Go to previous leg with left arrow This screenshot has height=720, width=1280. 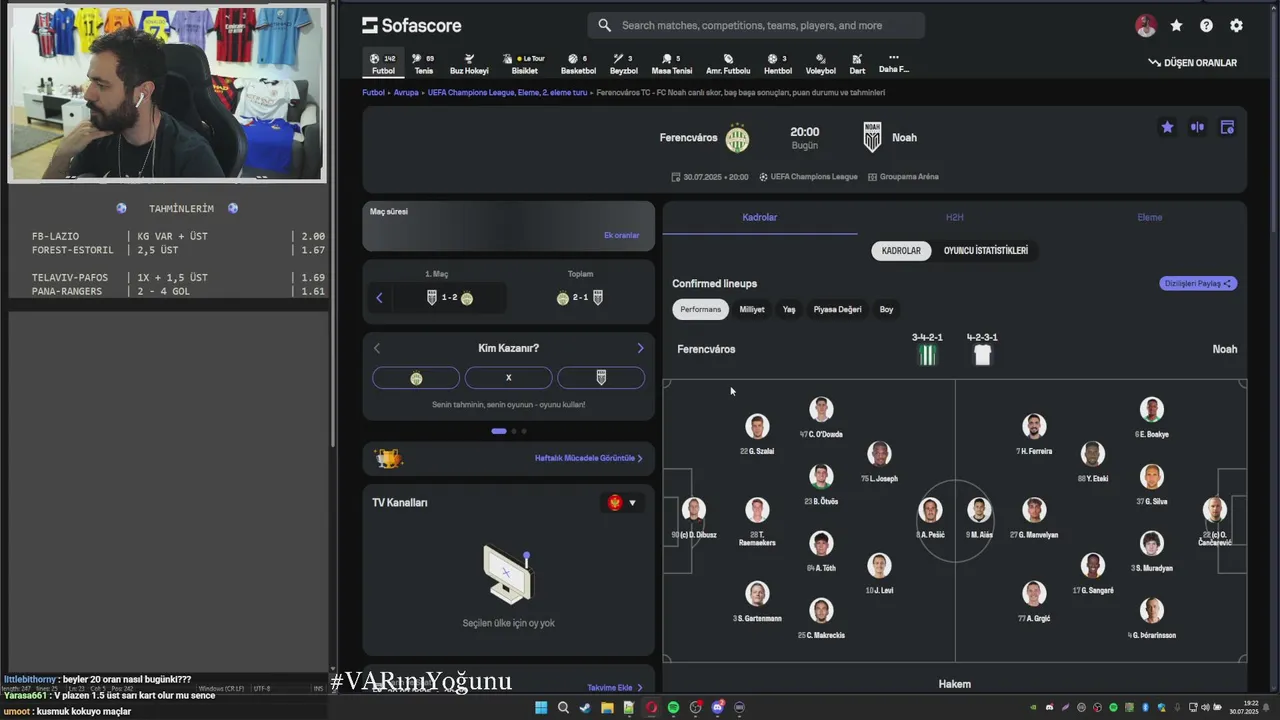point(379,298)
